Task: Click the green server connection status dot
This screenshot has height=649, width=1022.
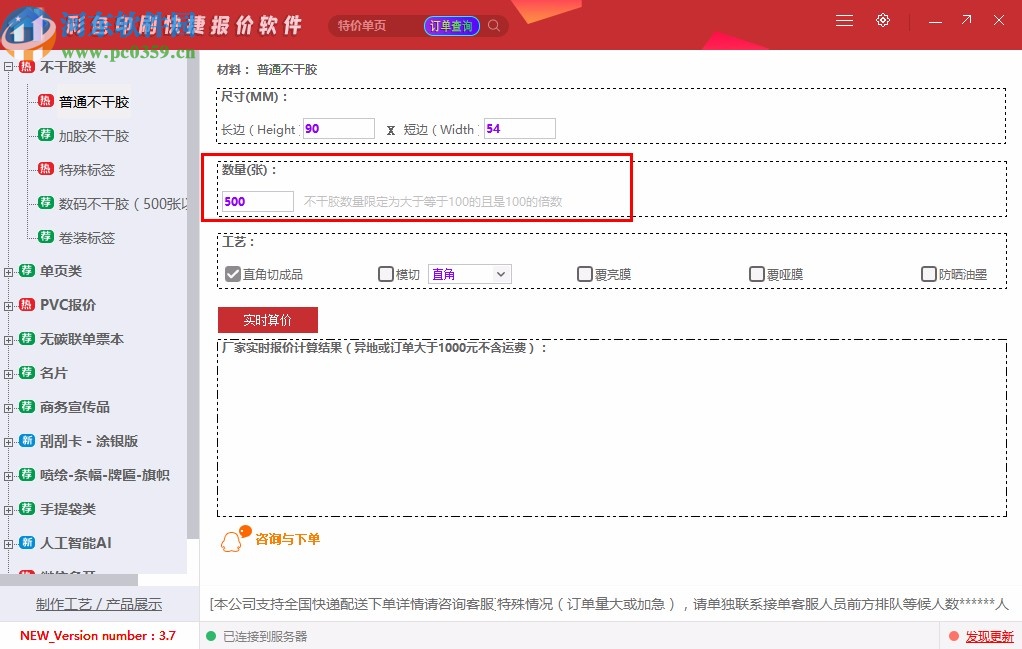Action: (x=210, y=636)
